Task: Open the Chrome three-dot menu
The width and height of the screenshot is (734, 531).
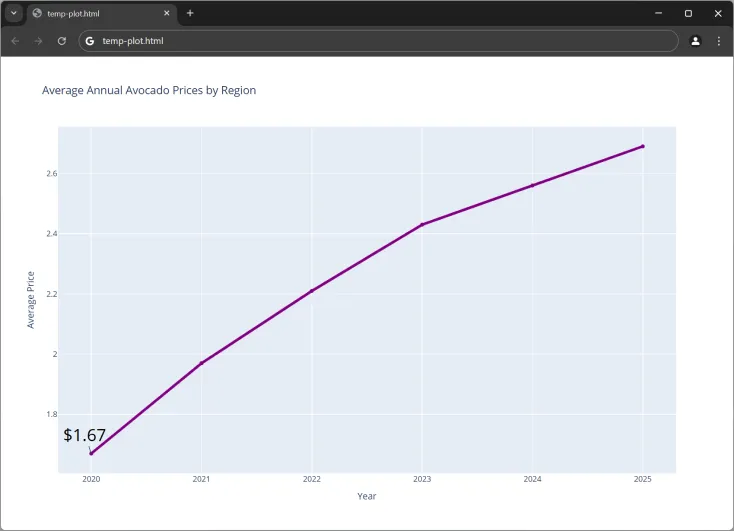Action: tap(719, 41)
